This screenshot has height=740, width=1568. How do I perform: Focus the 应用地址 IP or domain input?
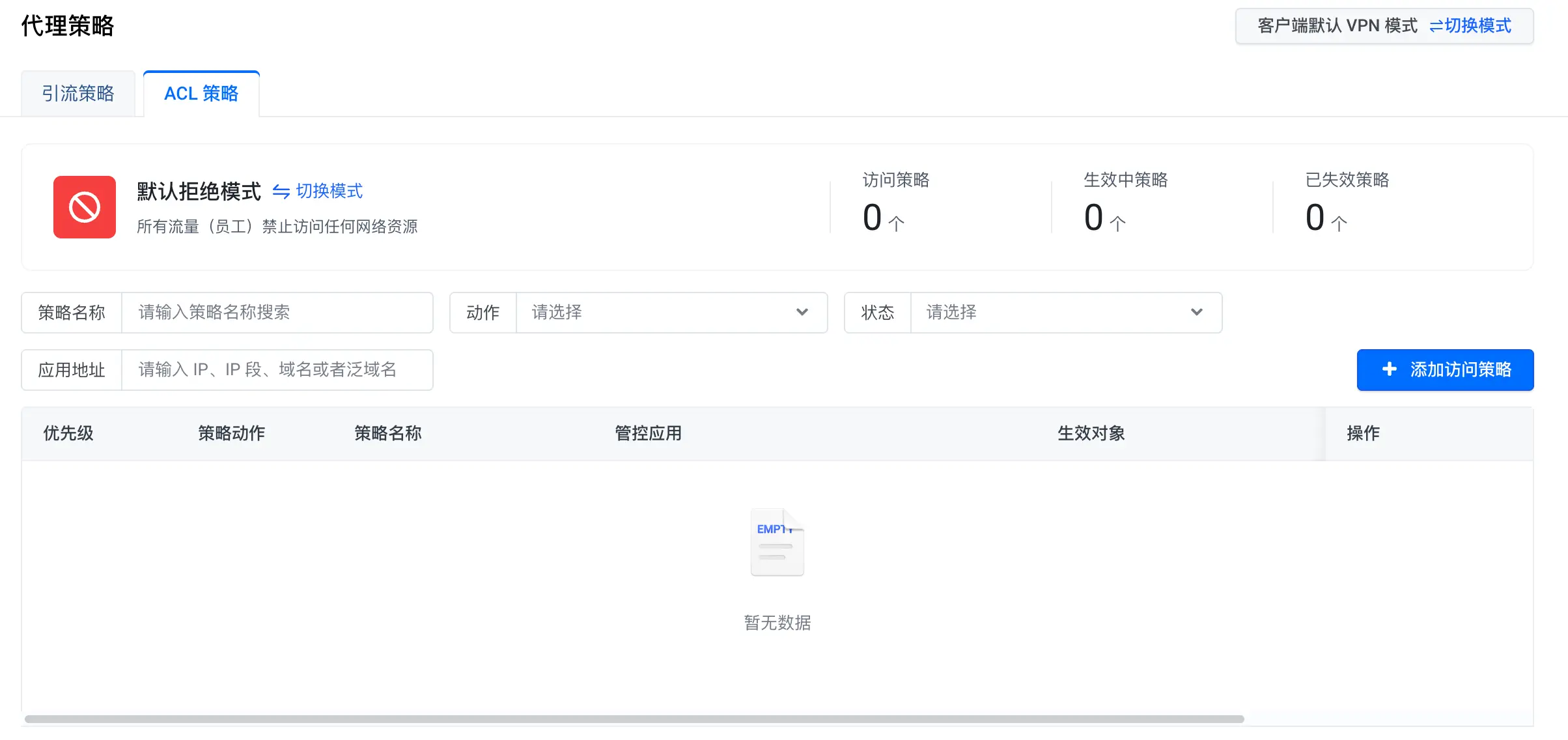277,370
